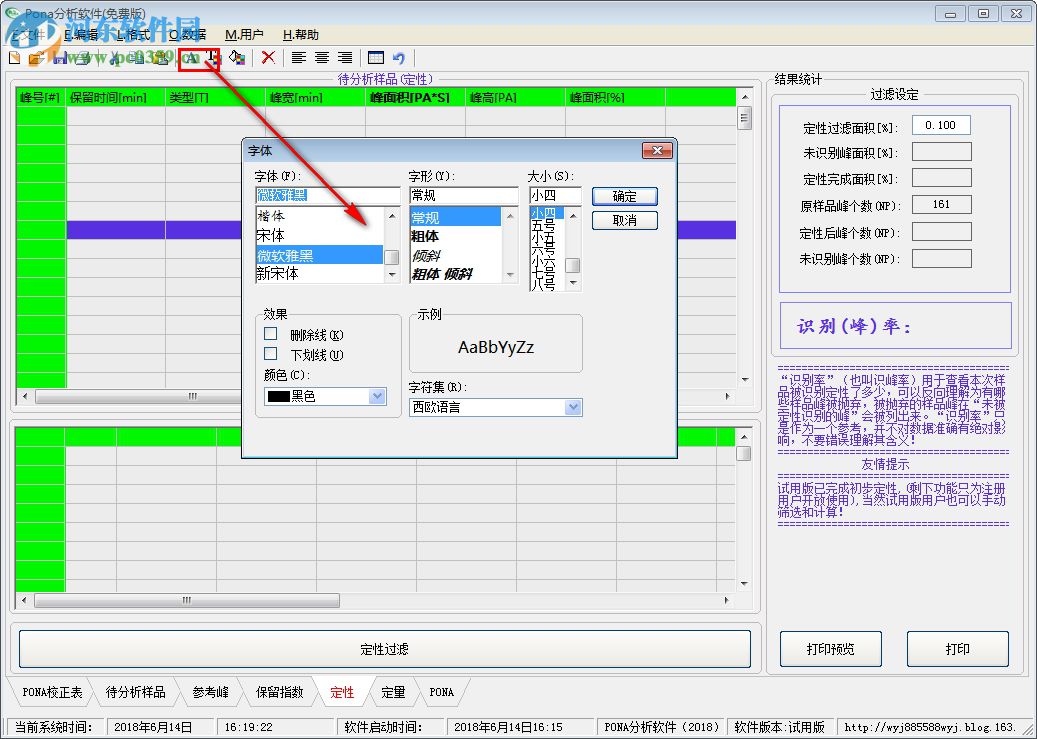This screenshot has width=1037, height=739.
Task: Enable the 删除线 strikethrough checkbox
Action: point(271,334)
